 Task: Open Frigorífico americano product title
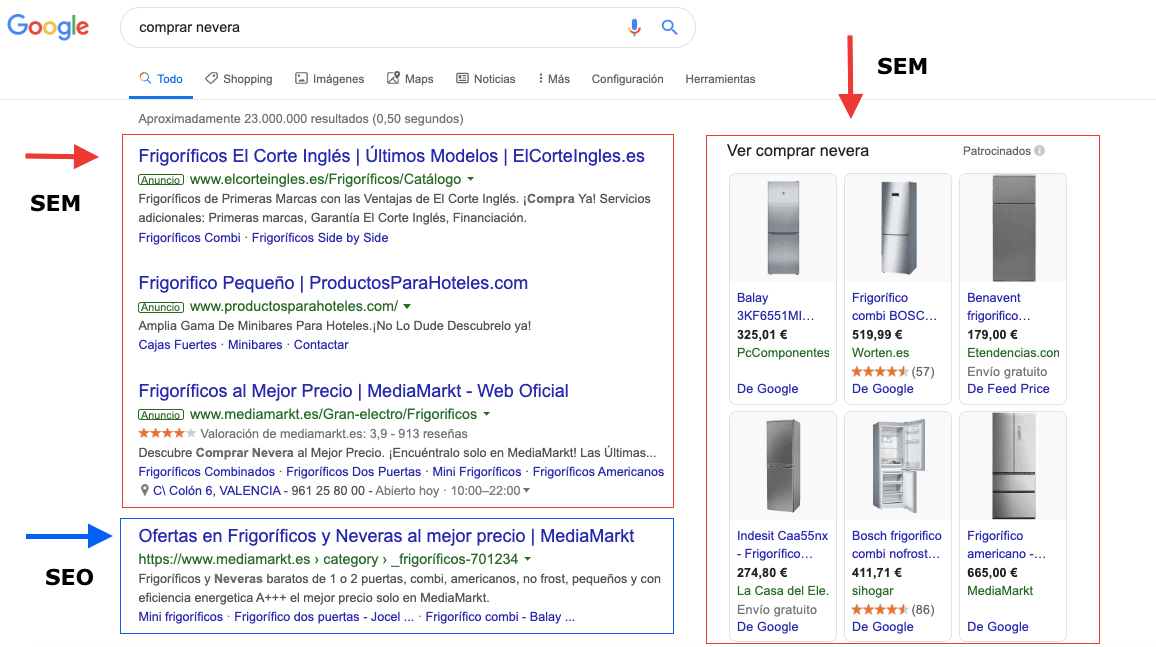pos(1006,545)
